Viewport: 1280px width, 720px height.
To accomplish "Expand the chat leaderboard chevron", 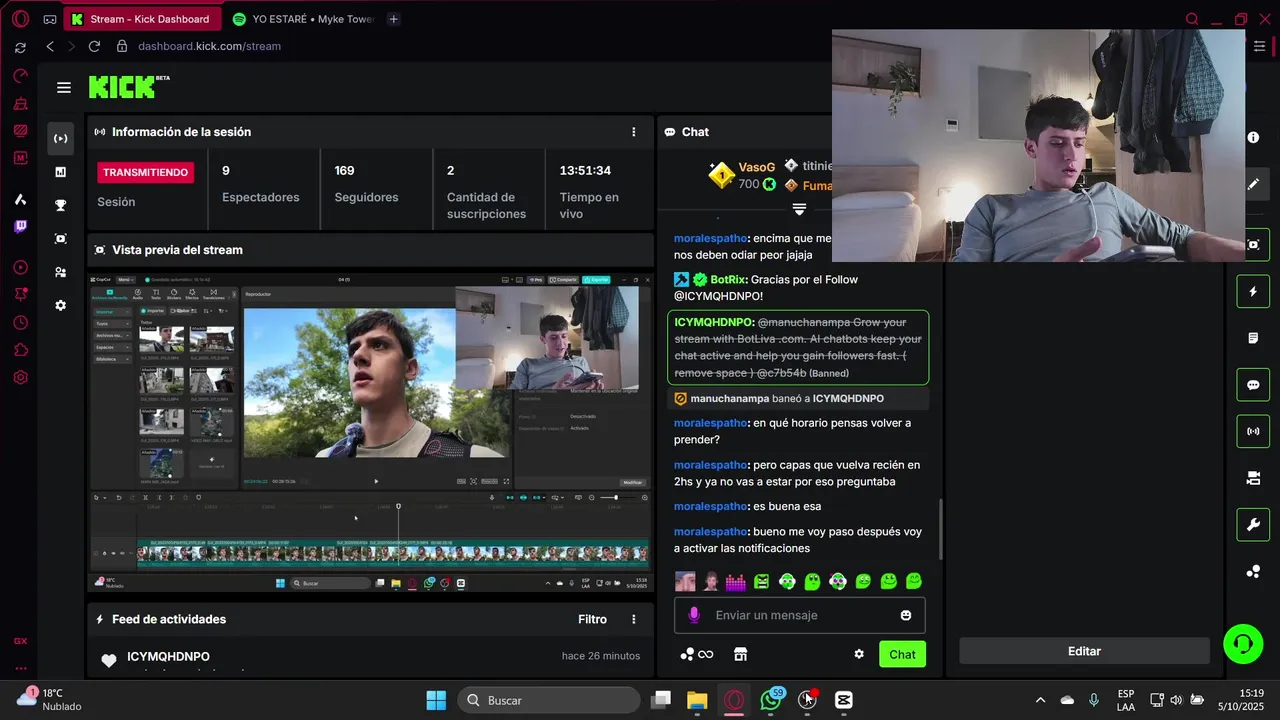I will pos(799,209).
